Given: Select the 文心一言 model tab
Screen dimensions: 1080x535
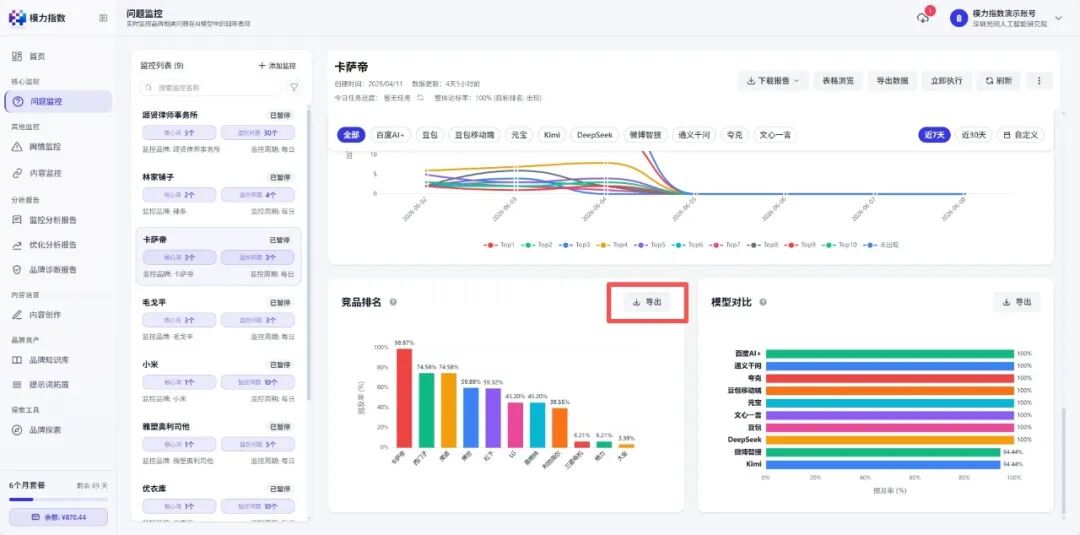Looking at the screenshot, I should tap(776, 135).
